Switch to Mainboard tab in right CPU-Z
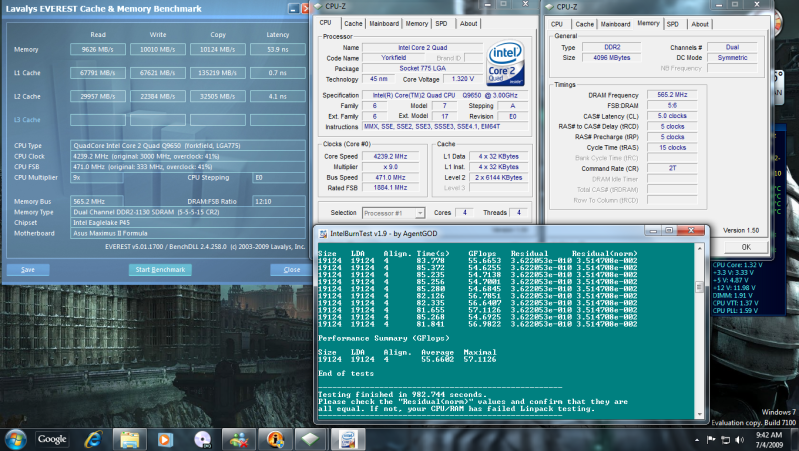 (x=615, y=24)
